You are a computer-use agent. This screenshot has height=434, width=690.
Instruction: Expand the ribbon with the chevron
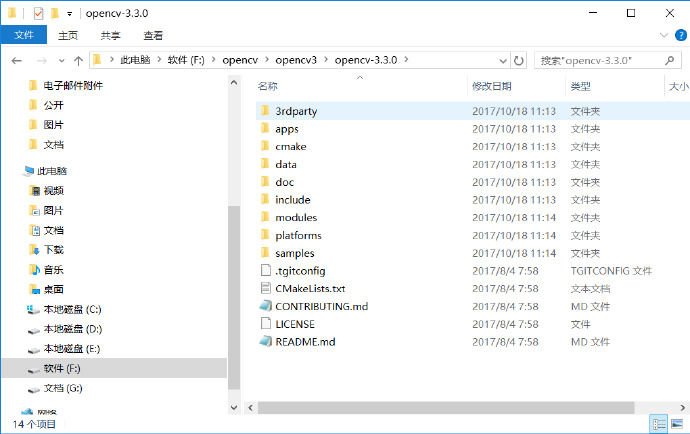click(x=664, y=35)
